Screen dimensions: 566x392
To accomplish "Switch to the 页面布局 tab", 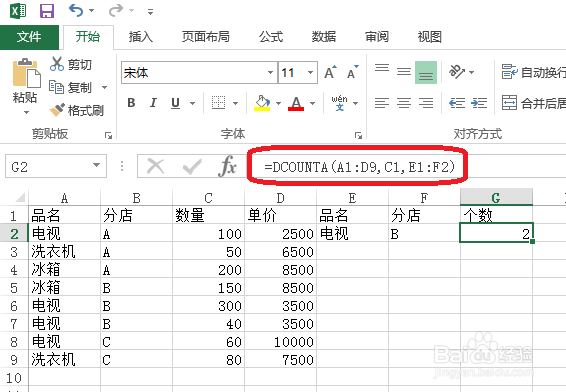I will coord(206,37).
